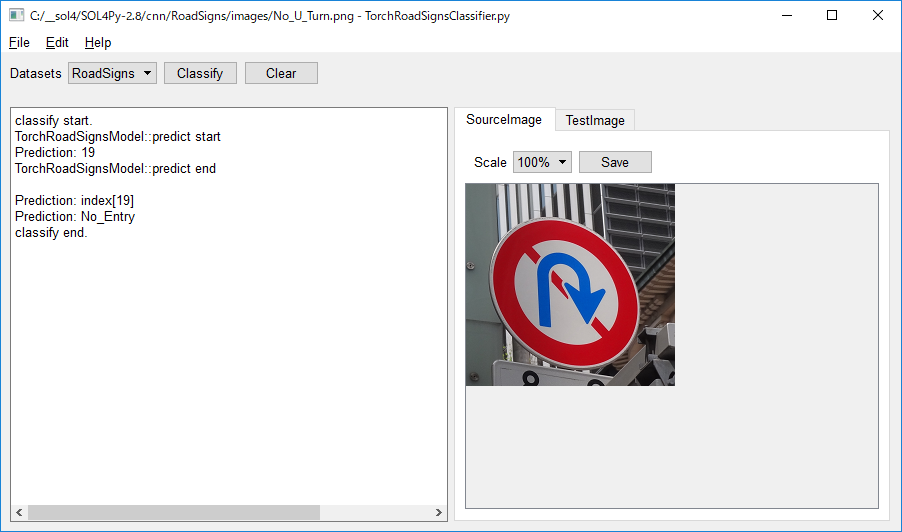Click the log horizontal scrollbar left arrow
Image resolution: width=902 pixels, height=532 pixels.
click(x=19, y=512)
